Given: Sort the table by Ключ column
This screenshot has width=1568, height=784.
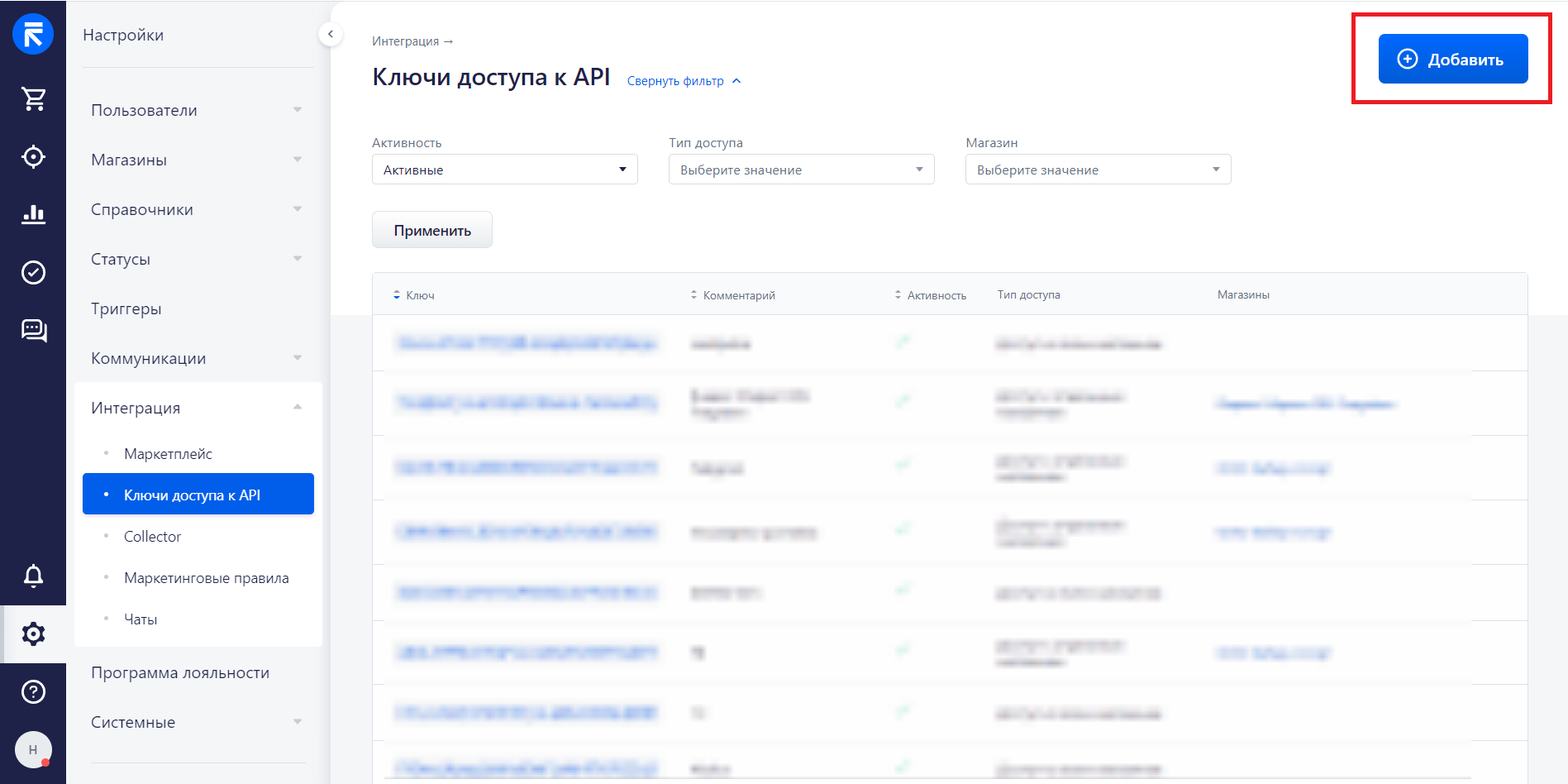Looking at the screenshot, I should [414, 295].
